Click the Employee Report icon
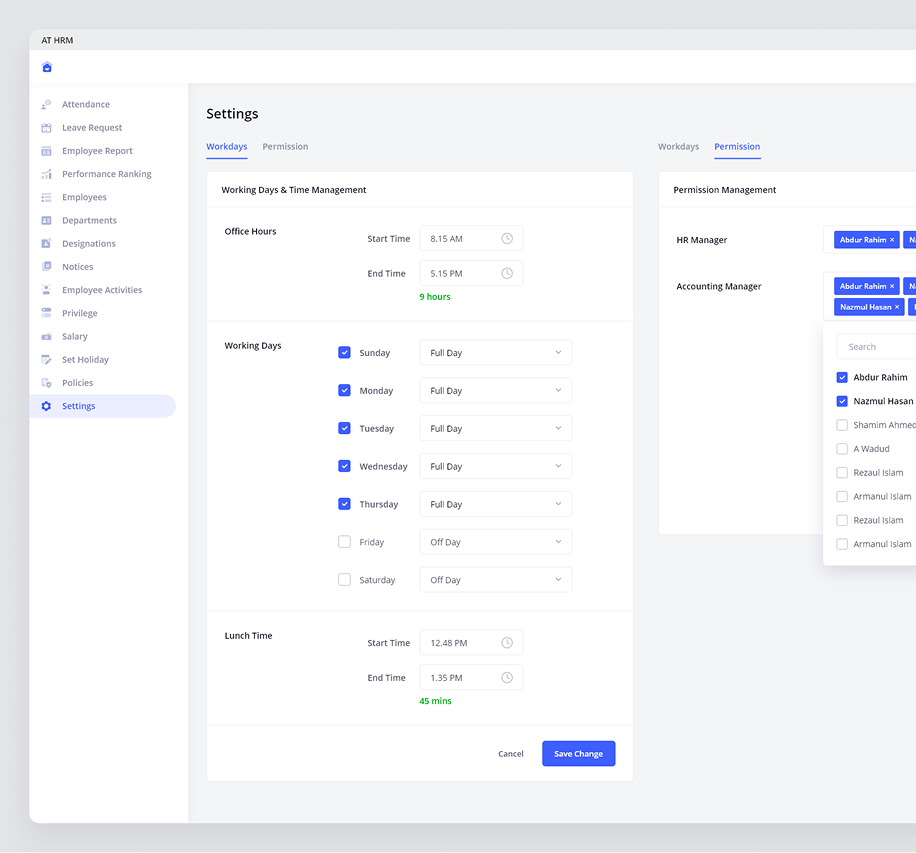The width and height of the screenshot is (916, 853). (46, 151)
